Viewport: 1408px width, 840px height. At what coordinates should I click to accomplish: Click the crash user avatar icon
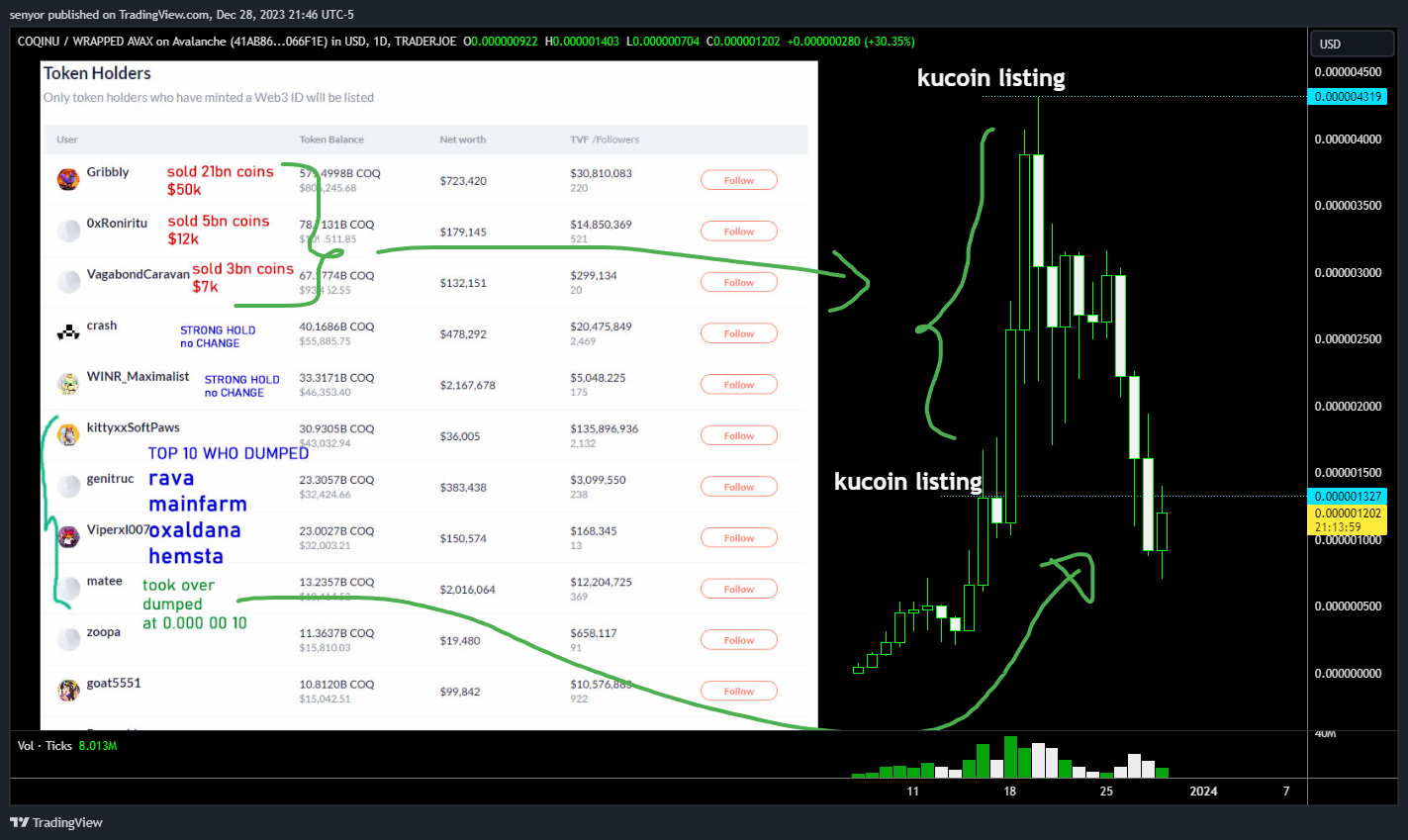pyautogui.click(x=68, y=332)
